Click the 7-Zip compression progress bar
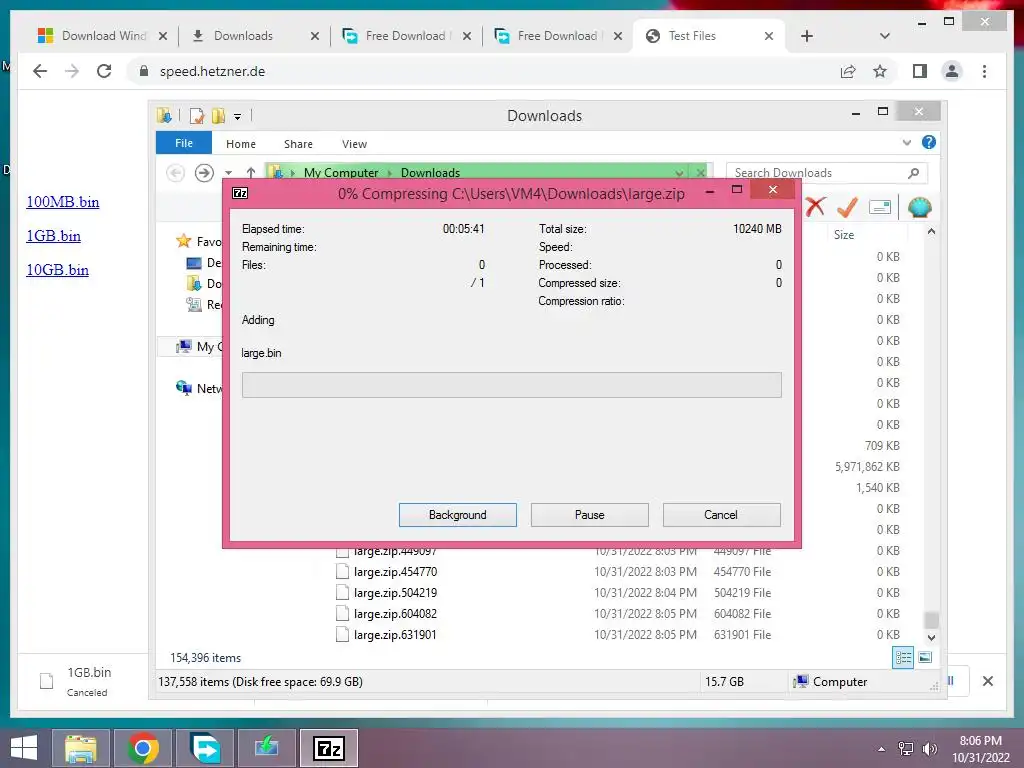The image size is (1024, 768). click(511, 385)
